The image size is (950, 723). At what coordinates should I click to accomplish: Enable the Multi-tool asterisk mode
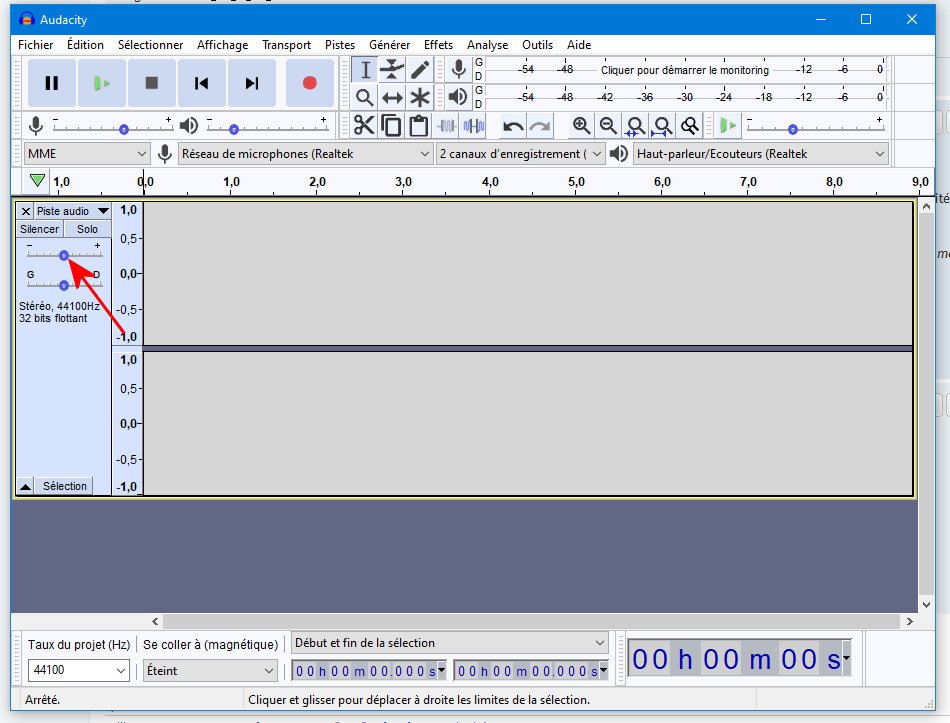420,97
